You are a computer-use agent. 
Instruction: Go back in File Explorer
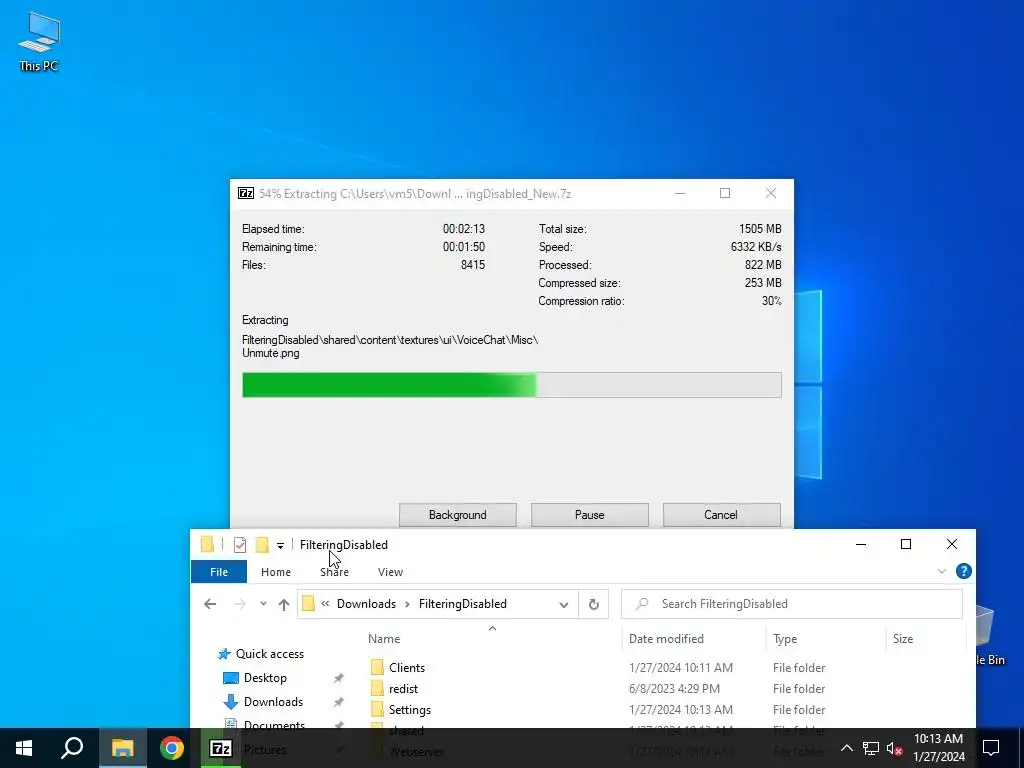tap(210, 604)
